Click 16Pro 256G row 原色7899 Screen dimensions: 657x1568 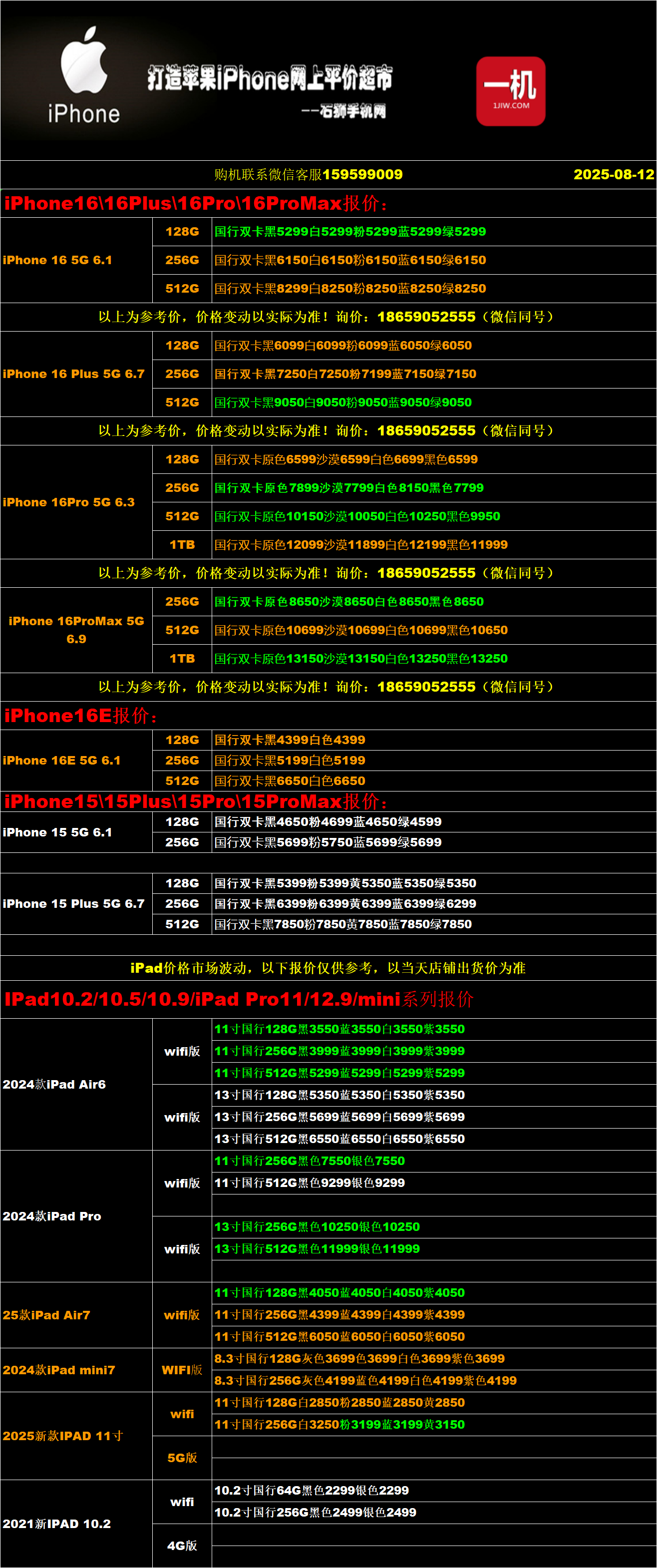click(434, 487)
